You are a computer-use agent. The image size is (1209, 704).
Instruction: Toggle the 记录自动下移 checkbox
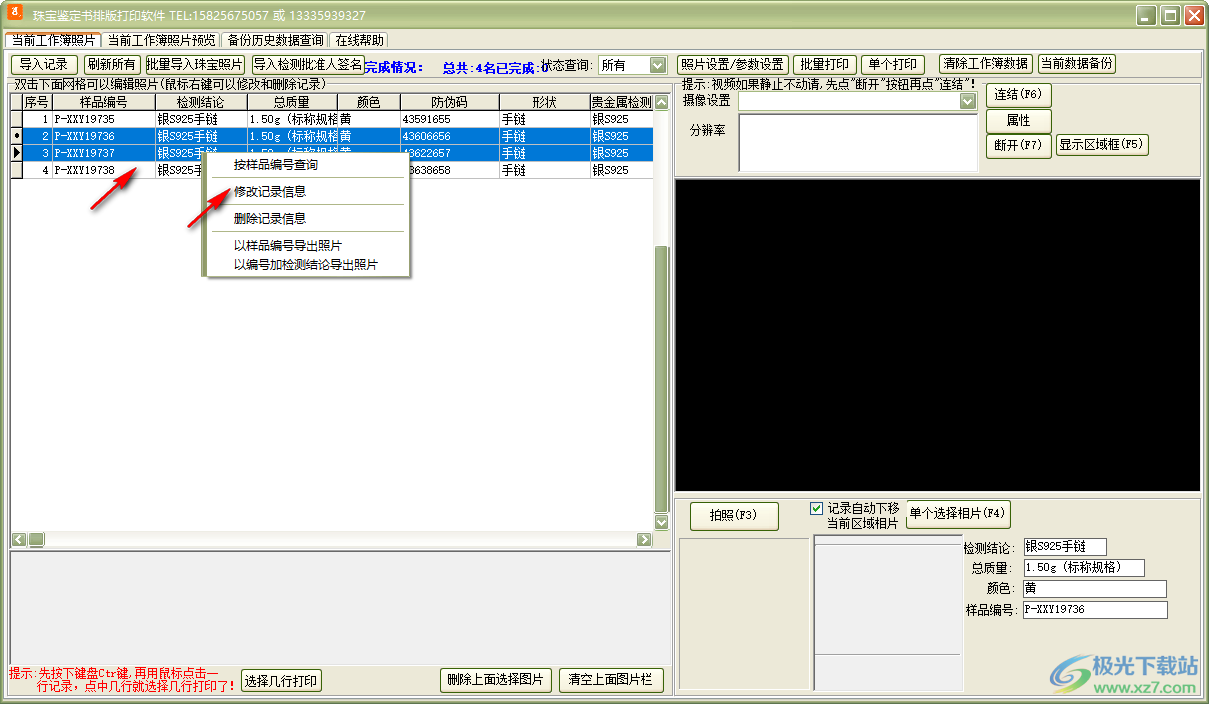tap(816, 508)
